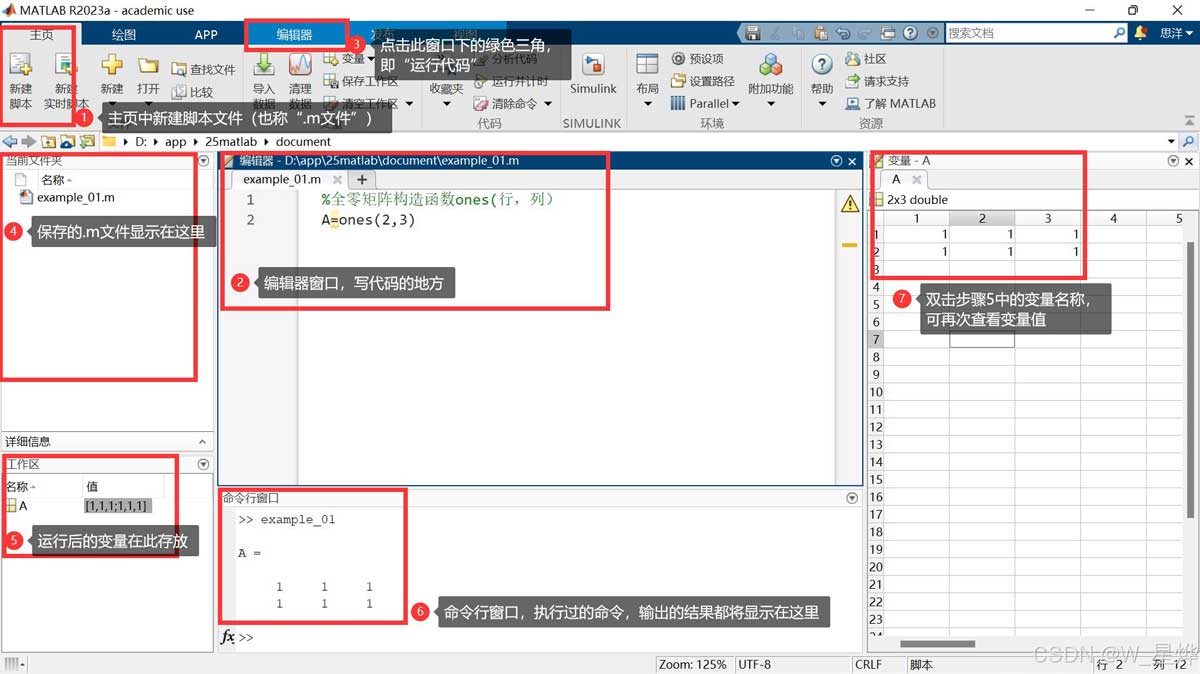Click the search magnifier in 搜索文档 box
1200x674 pixels.
pos(1119,33)
